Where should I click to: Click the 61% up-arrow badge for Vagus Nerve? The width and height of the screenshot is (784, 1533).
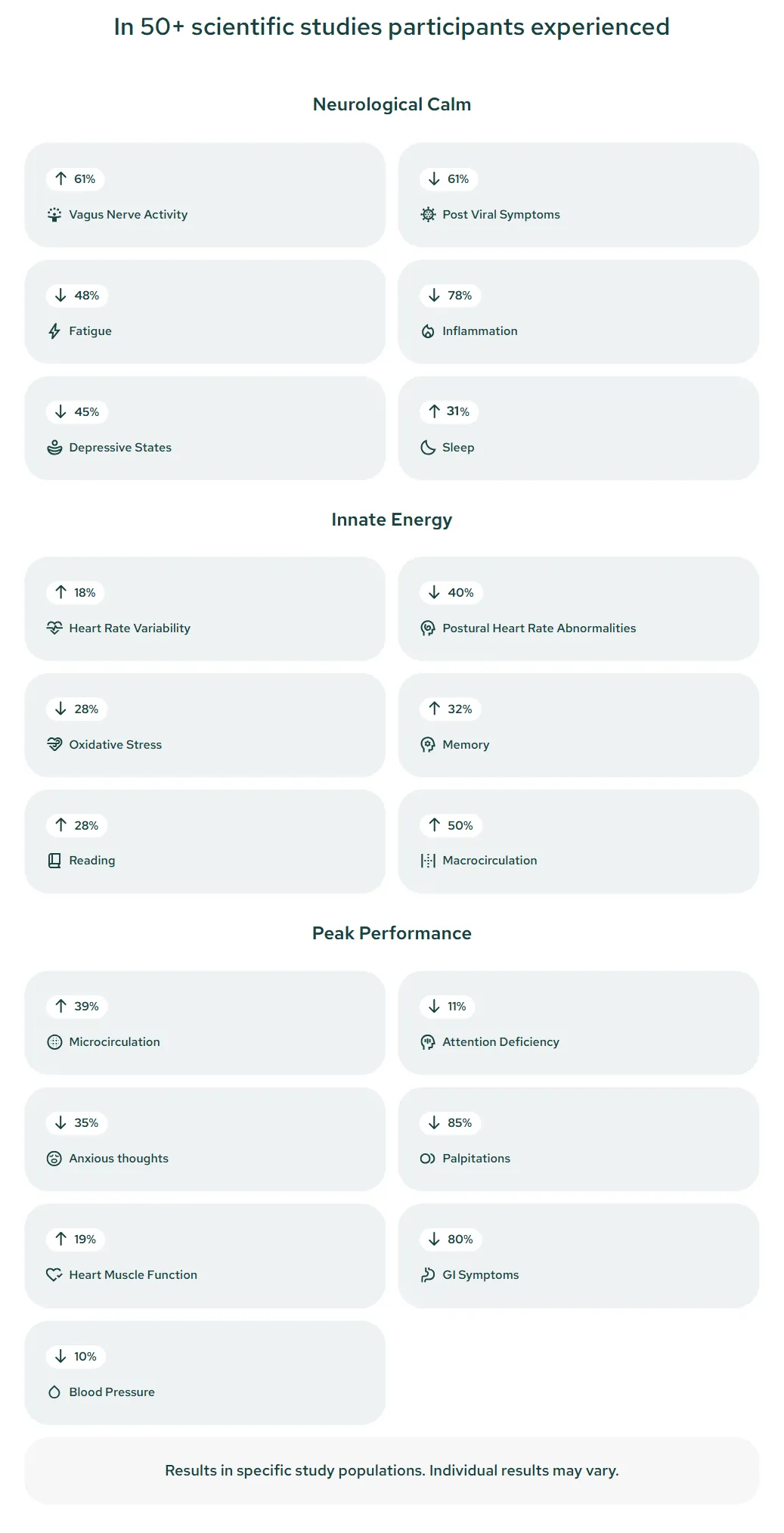76,179
